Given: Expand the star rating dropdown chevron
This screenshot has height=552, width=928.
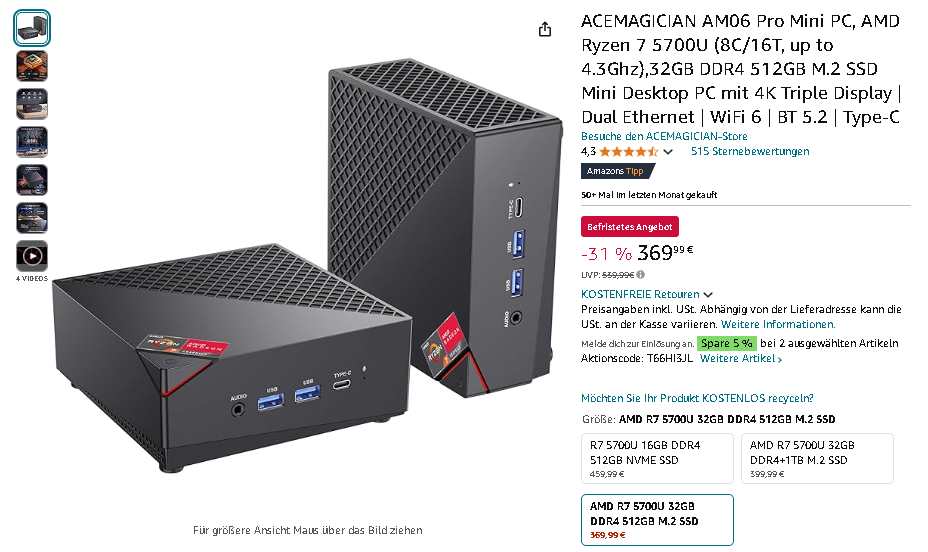Looking at the screenshot, I should 668,152.
